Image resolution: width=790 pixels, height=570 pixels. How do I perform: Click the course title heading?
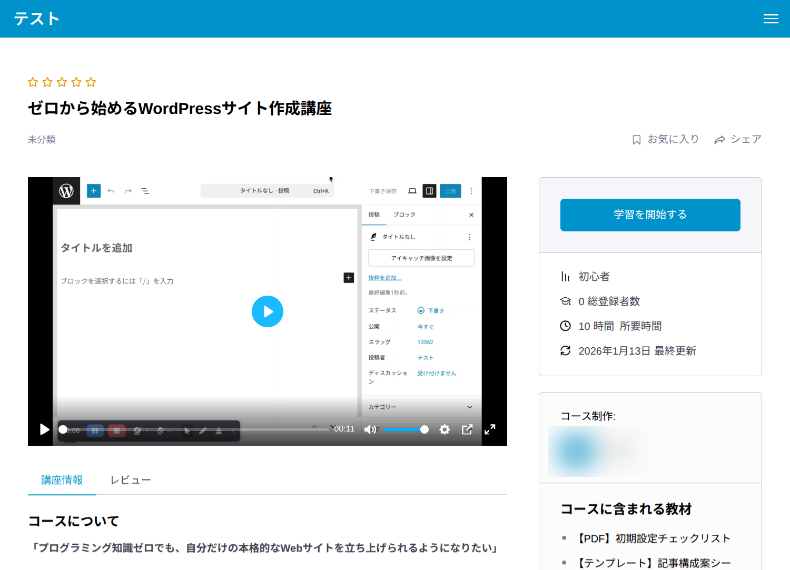coord(180,108)
